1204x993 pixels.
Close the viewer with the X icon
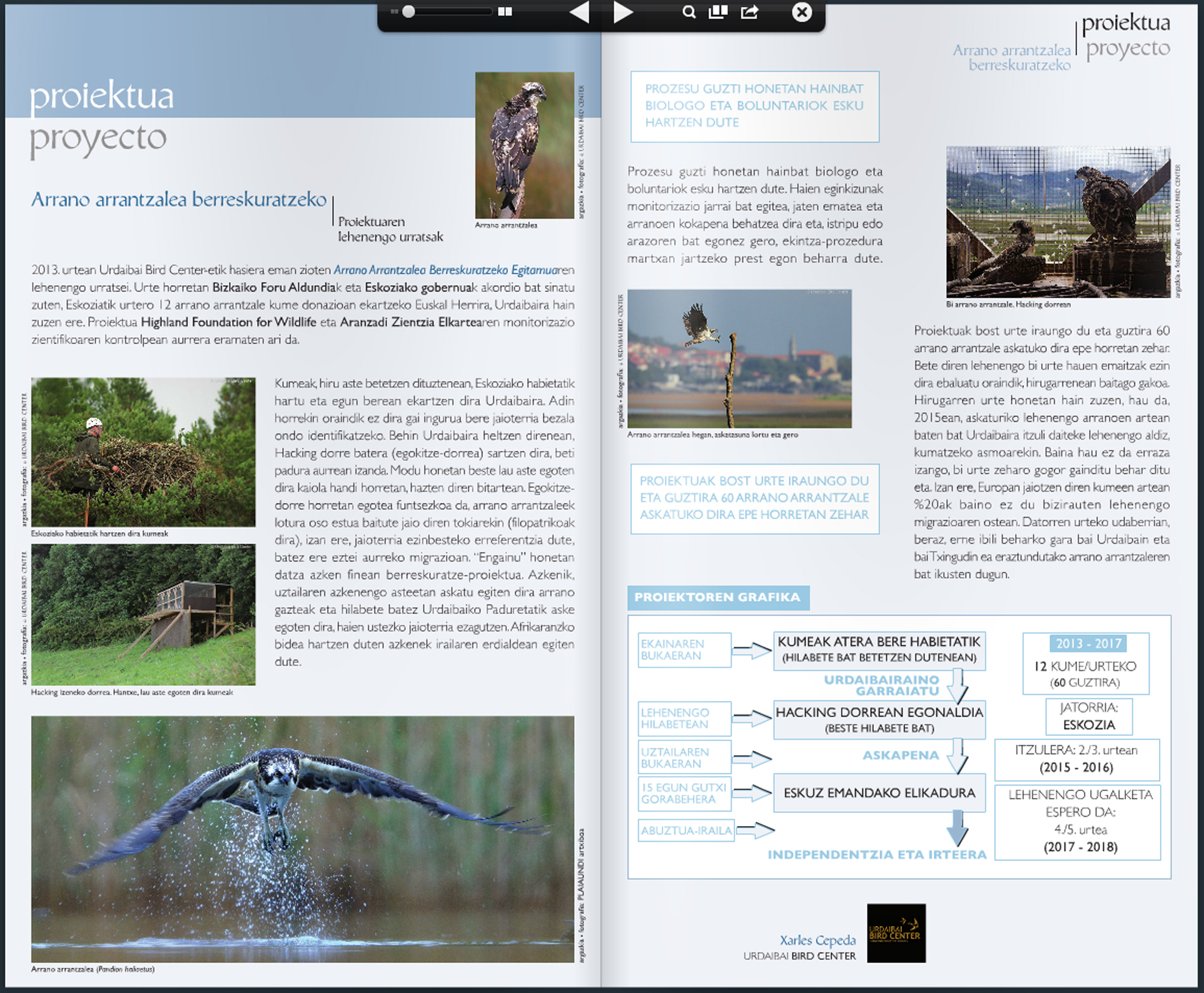[801, 13]
